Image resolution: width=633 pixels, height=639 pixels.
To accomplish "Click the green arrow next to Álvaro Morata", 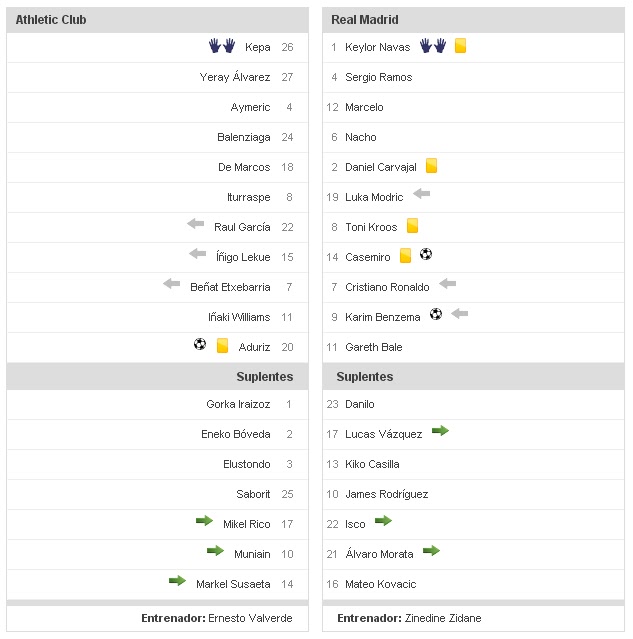I will click(x=431, y=551).
